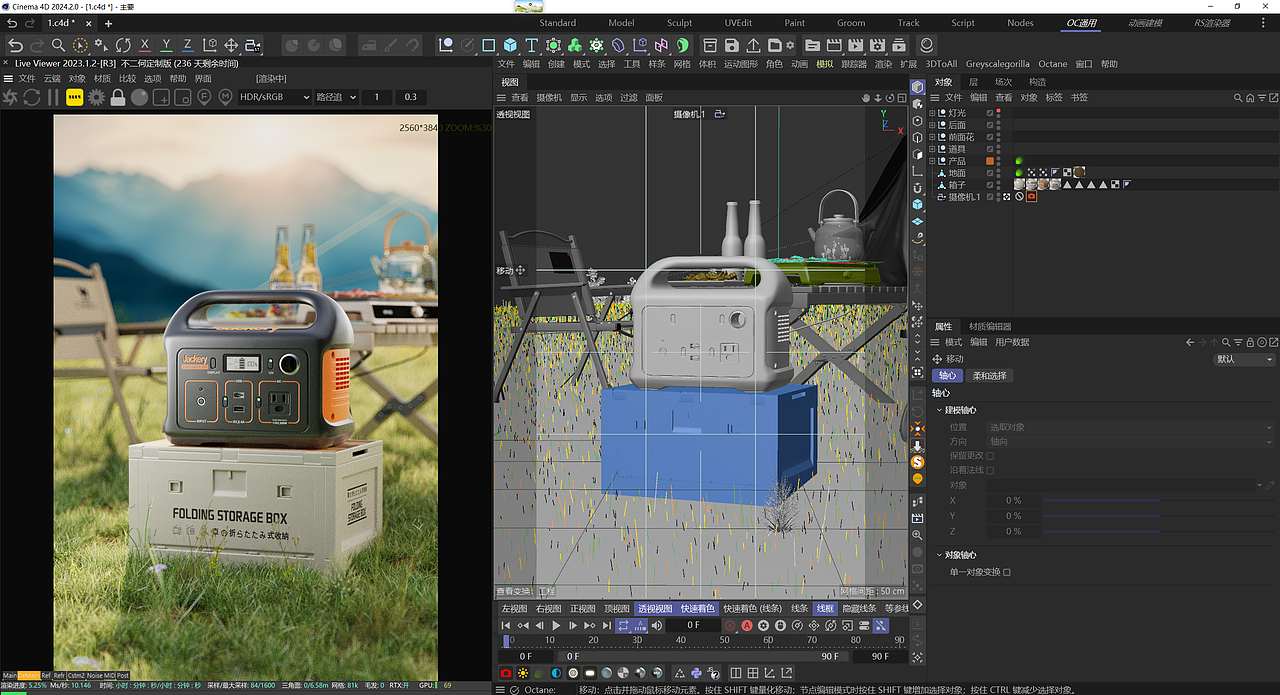
Task: Open the Octane menu
Action: 1052,64
